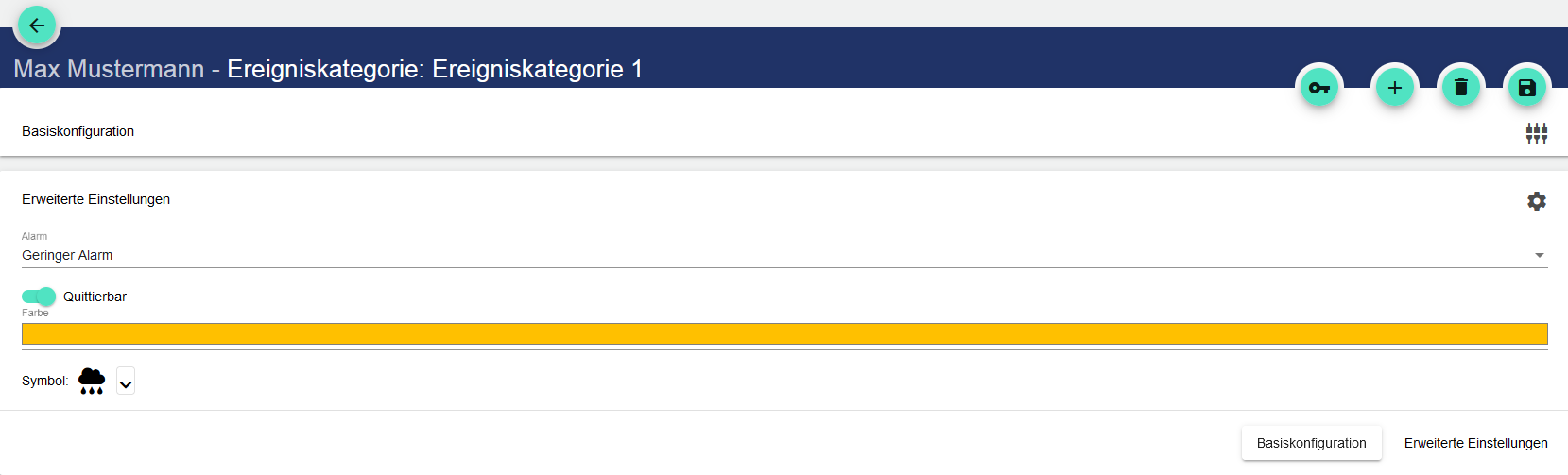Click the Erweiterte Einstellungen panel heading
The height and width of the screenshot is (475, 1568).
pos(96,199)
